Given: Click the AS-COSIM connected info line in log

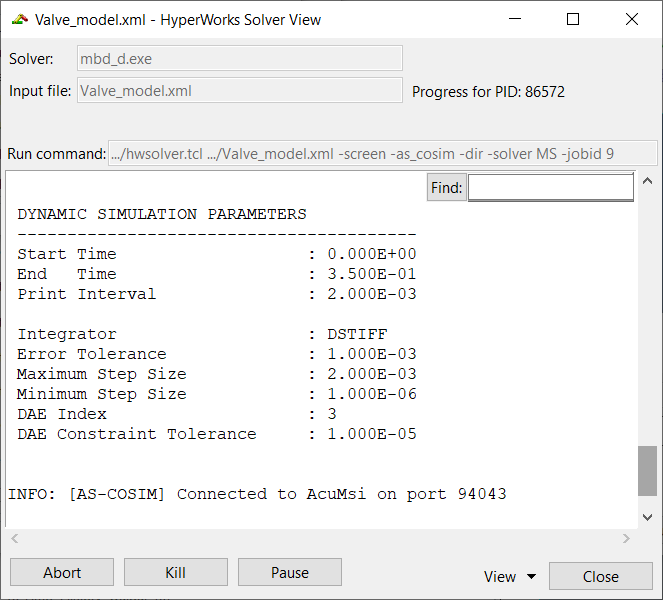Looking at the screenshot, I should pos(257,494).
